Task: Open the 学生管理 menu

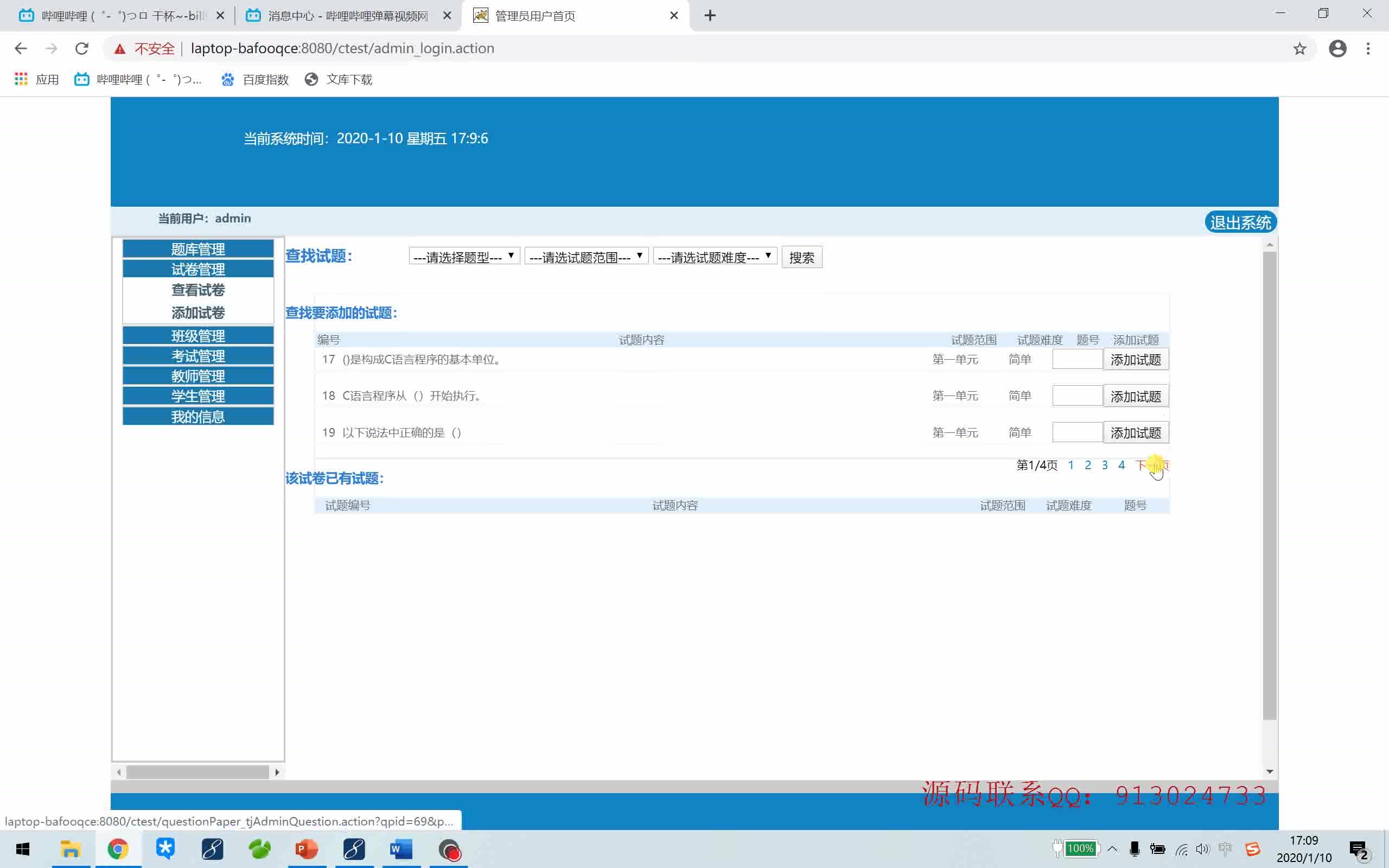Action: pyautogui.click(x=198, y=396)
